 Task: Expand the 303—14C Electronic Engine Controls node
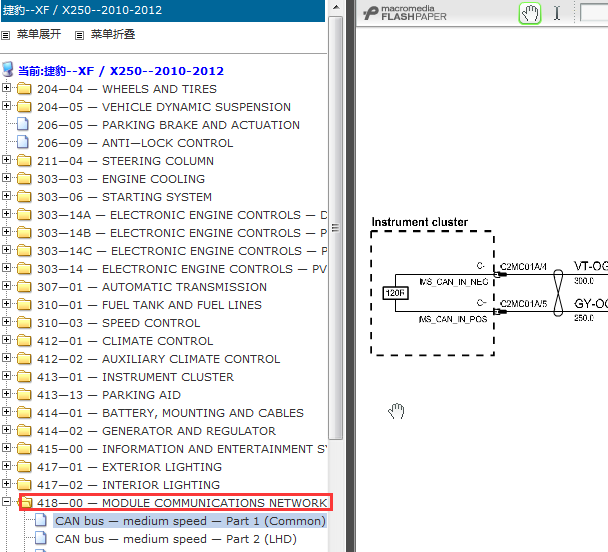tap(6, 250)
